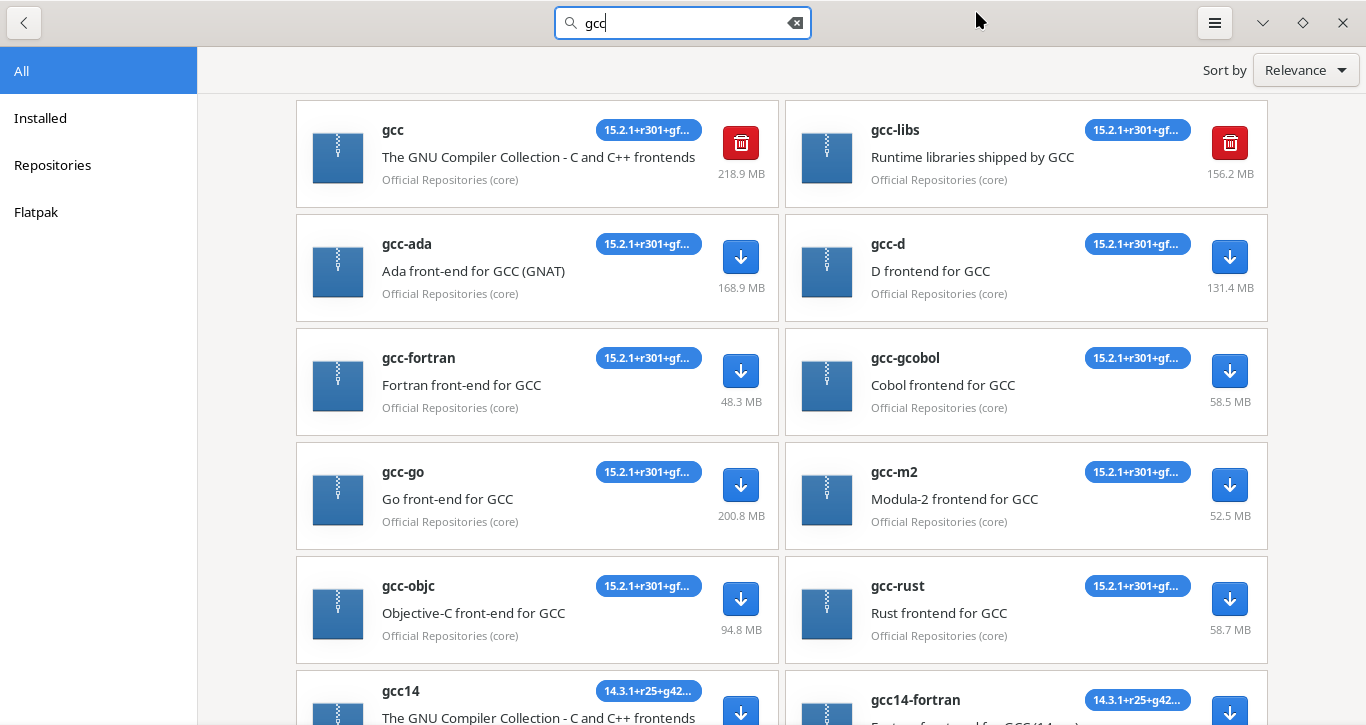Install the gcc-objc package
Viewport: 1366px width, 725px height.
pyautogui.click(x=741, y=599)
